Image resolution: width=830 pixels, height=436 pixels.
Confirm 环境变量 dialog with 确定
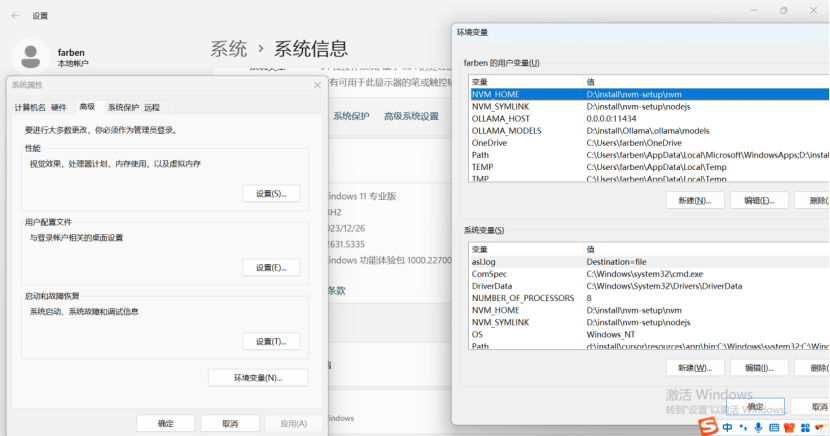(755, 406)
